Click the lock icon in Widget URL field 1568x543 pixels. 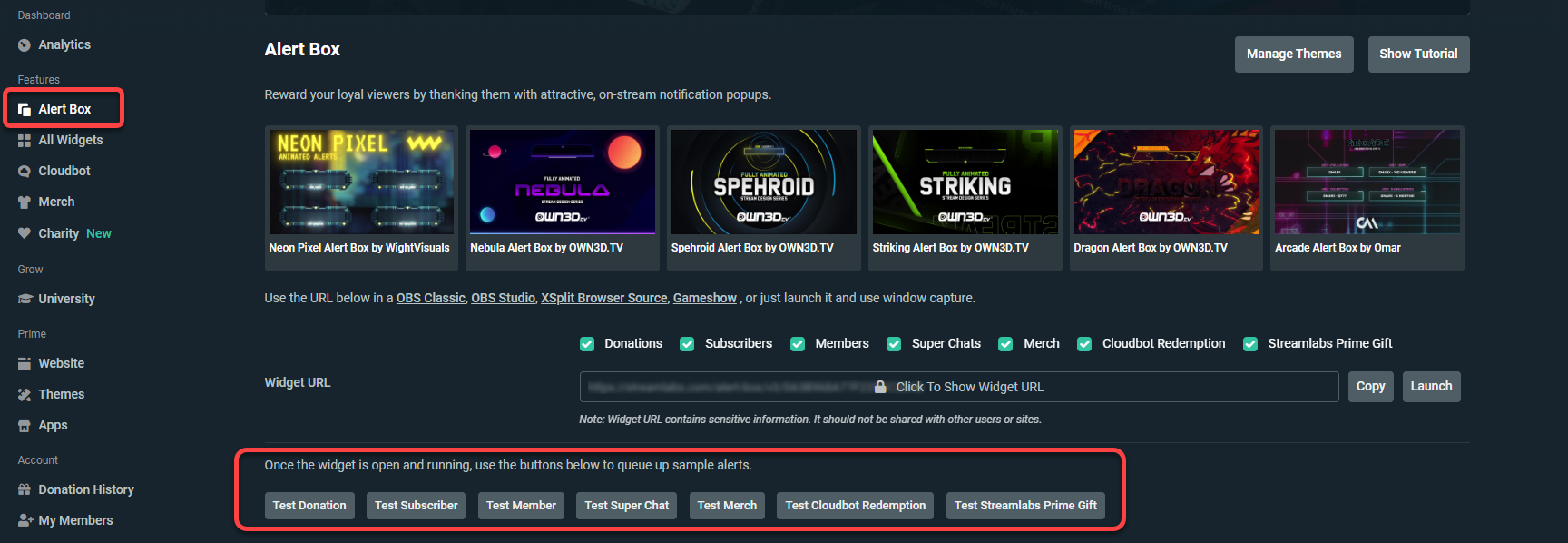pyautogui.click(x=880, y=387)
